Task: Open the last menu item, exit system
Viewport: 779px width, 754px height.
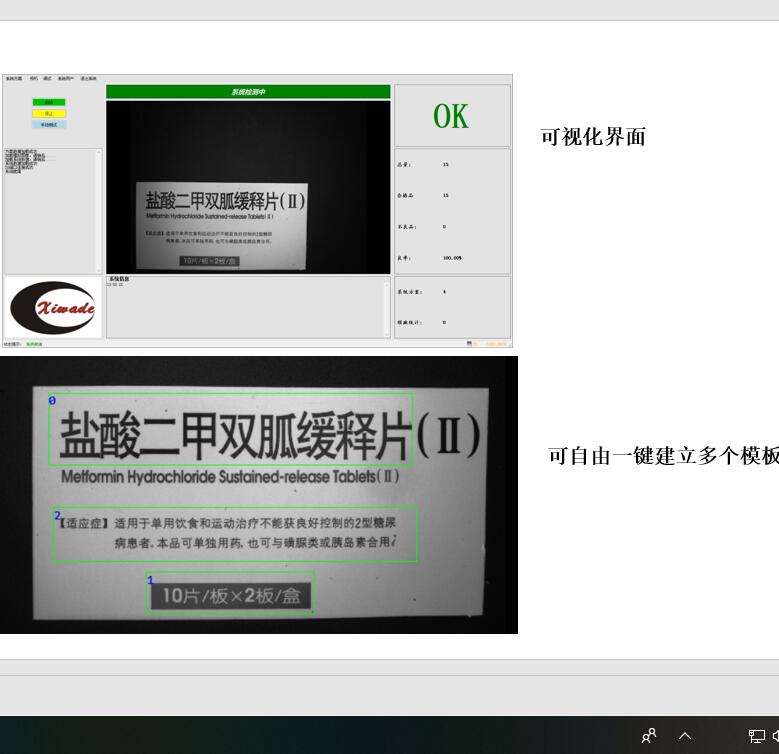Action: click(88, 78)
